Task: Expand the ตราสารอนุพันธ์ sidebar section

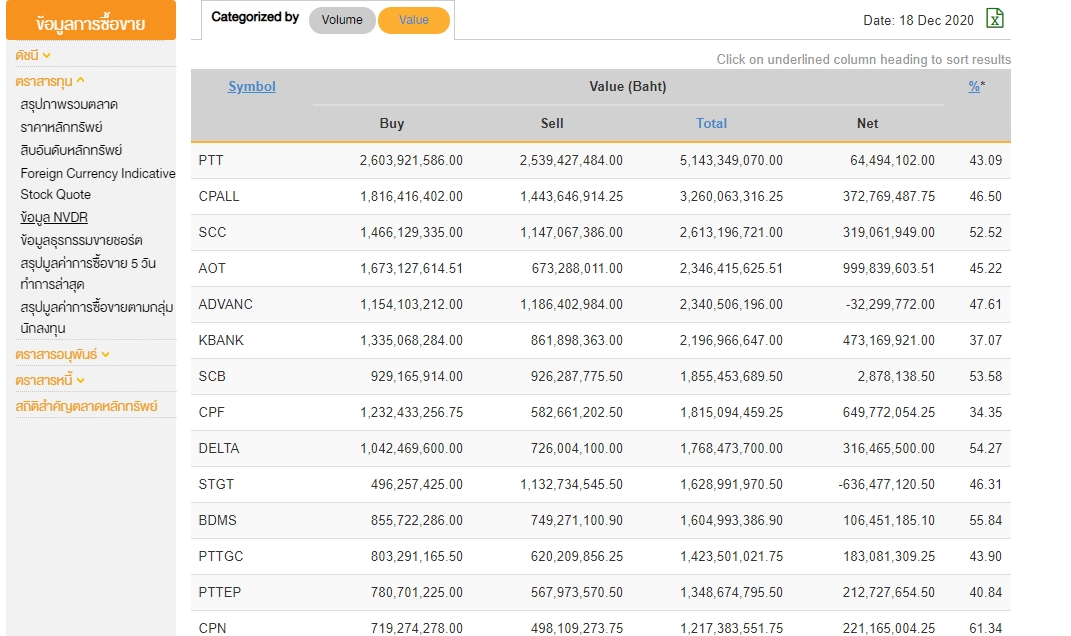Action: coord(62,354)
